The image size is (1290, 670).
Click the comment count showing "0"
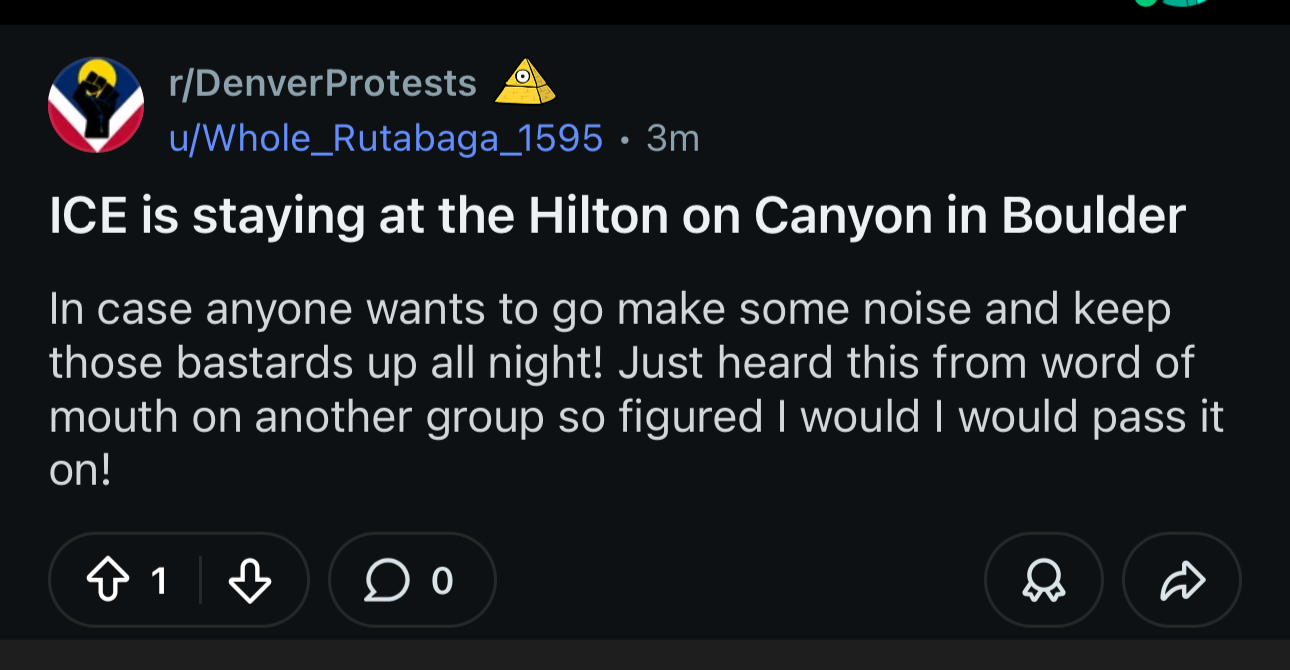click(442, 580)
